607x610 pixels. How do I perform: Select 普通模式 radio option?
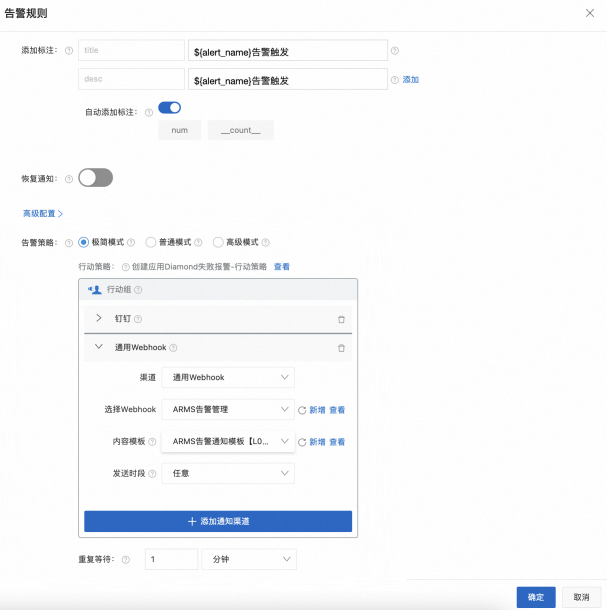pos(151,242)
